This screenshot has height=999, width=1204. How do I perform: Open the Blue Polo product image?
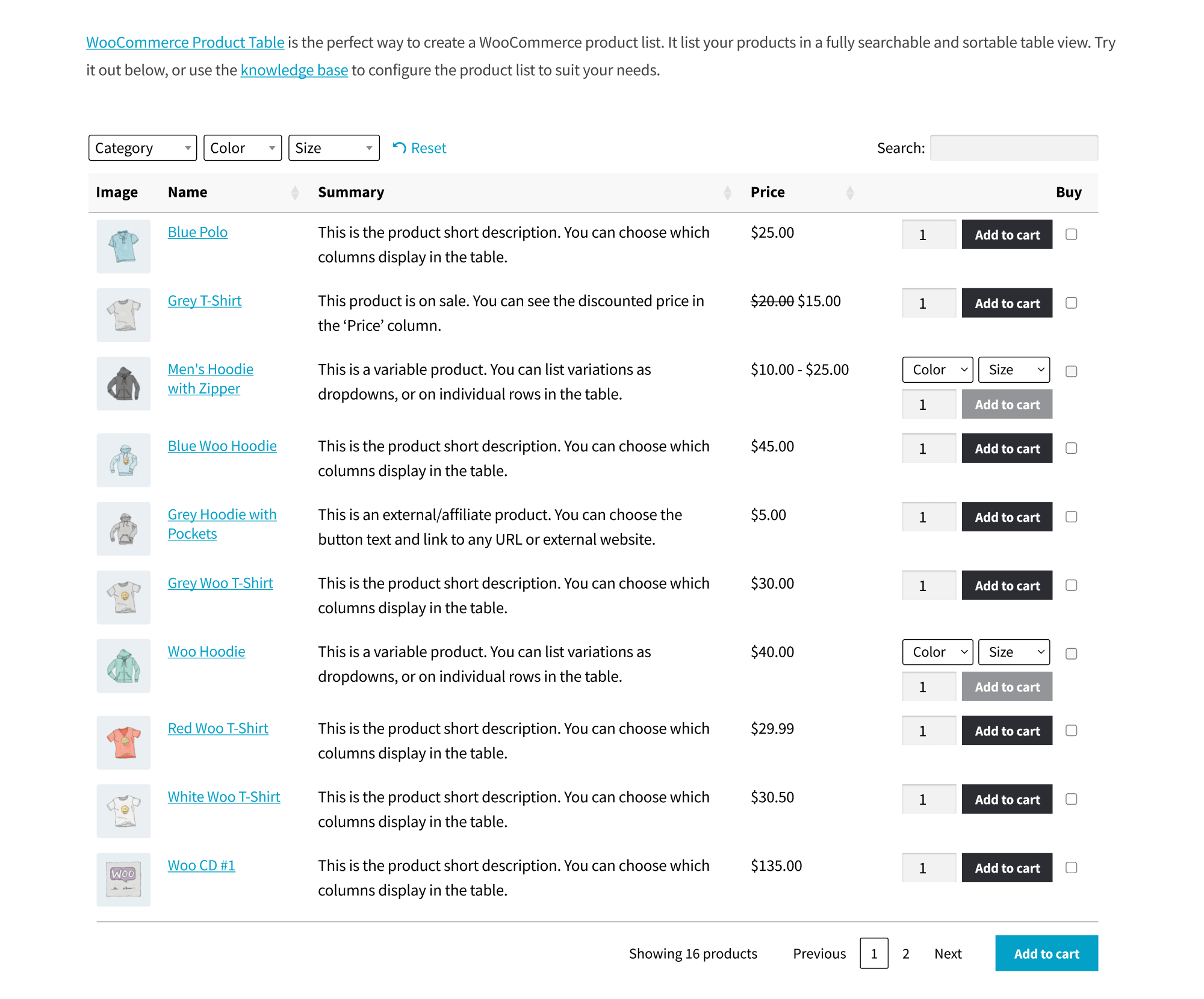click(x=123, y=246)
